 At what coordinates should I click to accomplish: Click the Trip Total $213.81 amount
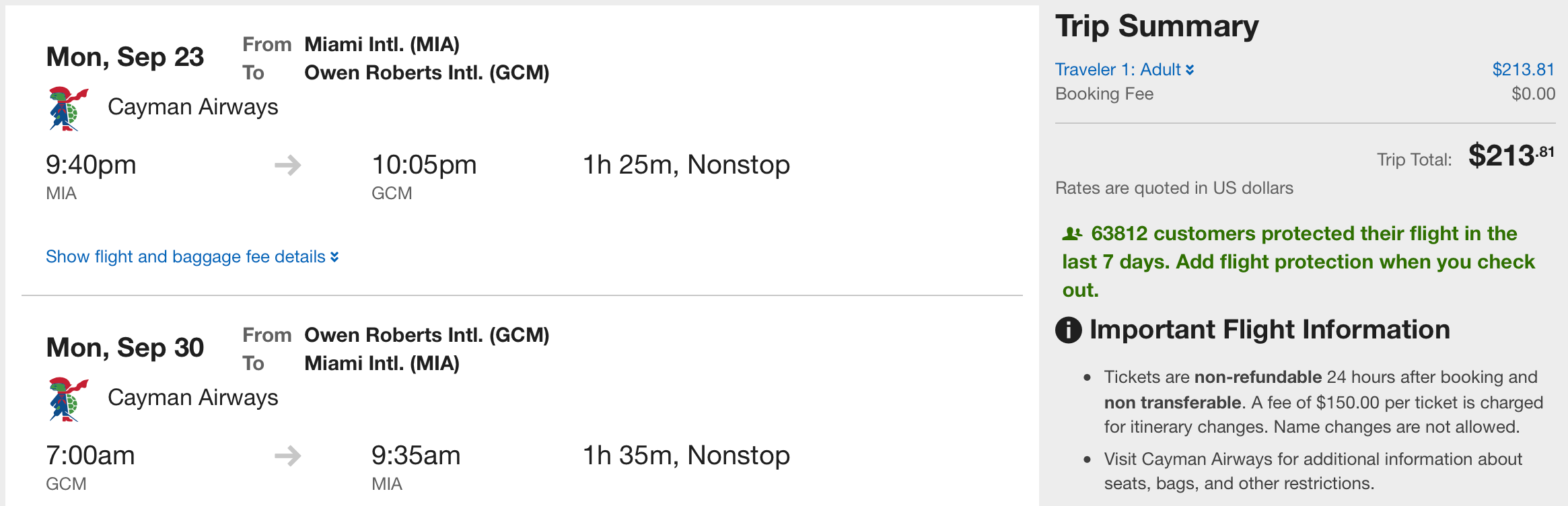1510,156
